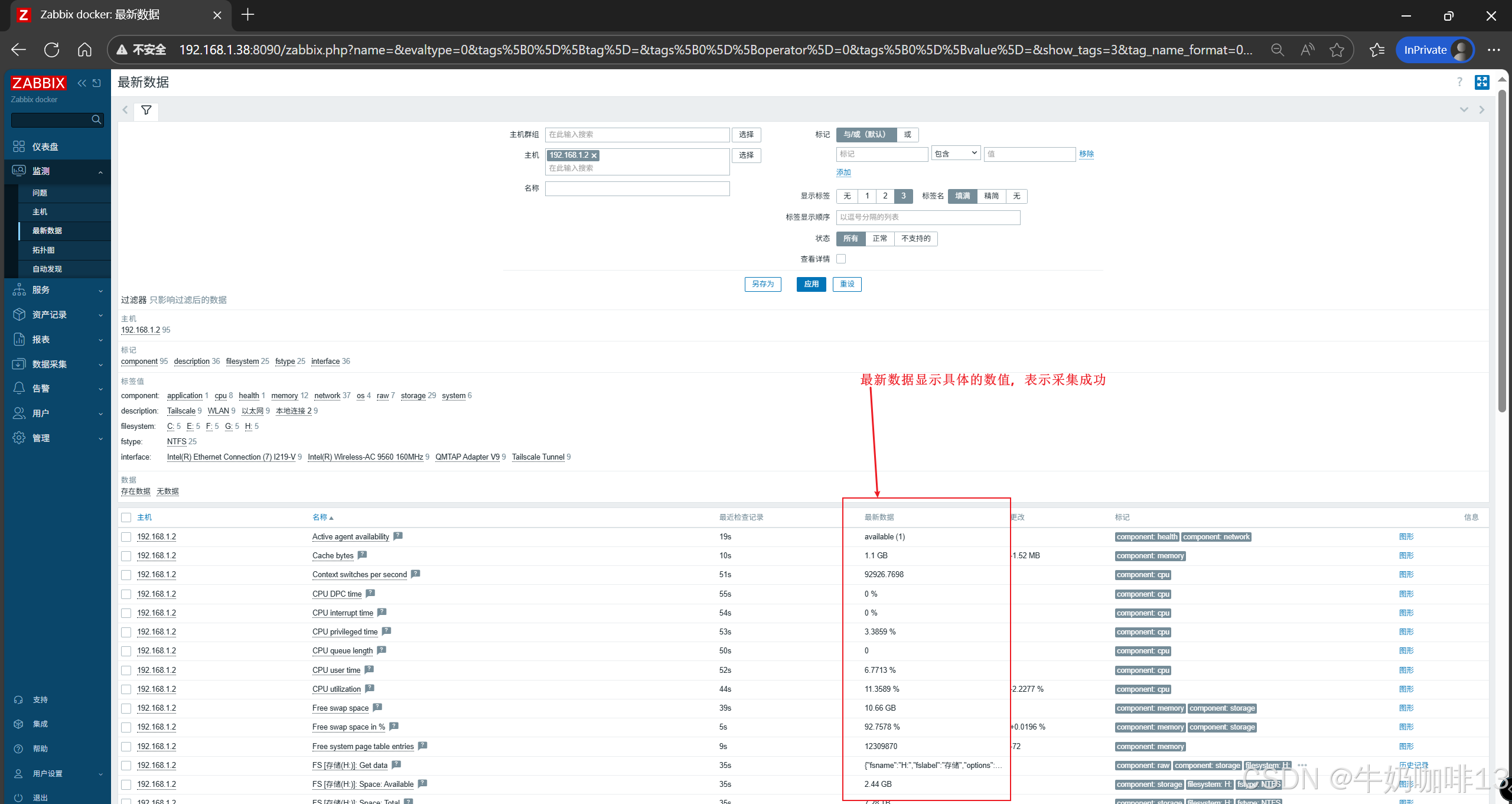1512x804 pixels.
Task: Click the 应用 apply button
Action: [x=811, y=284]
